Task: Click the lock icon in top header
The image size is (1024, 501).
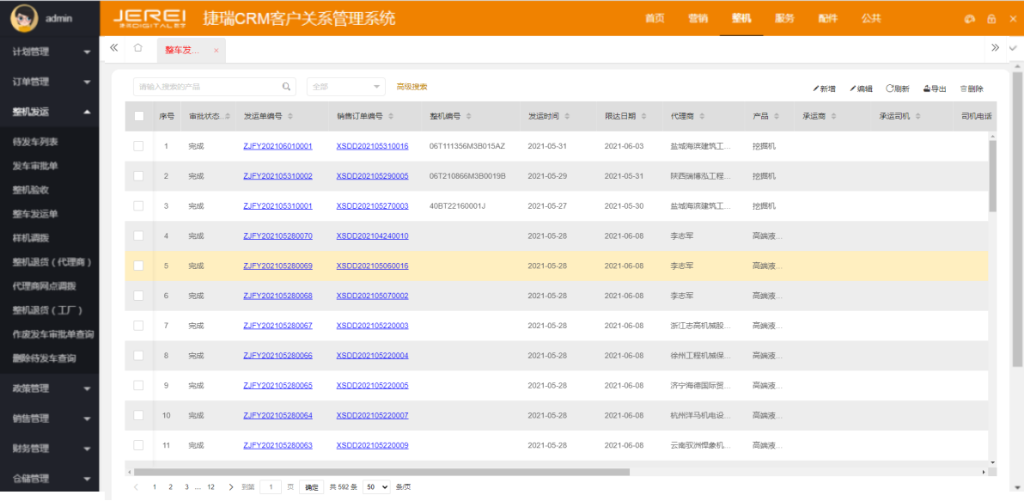Action: 991,19
